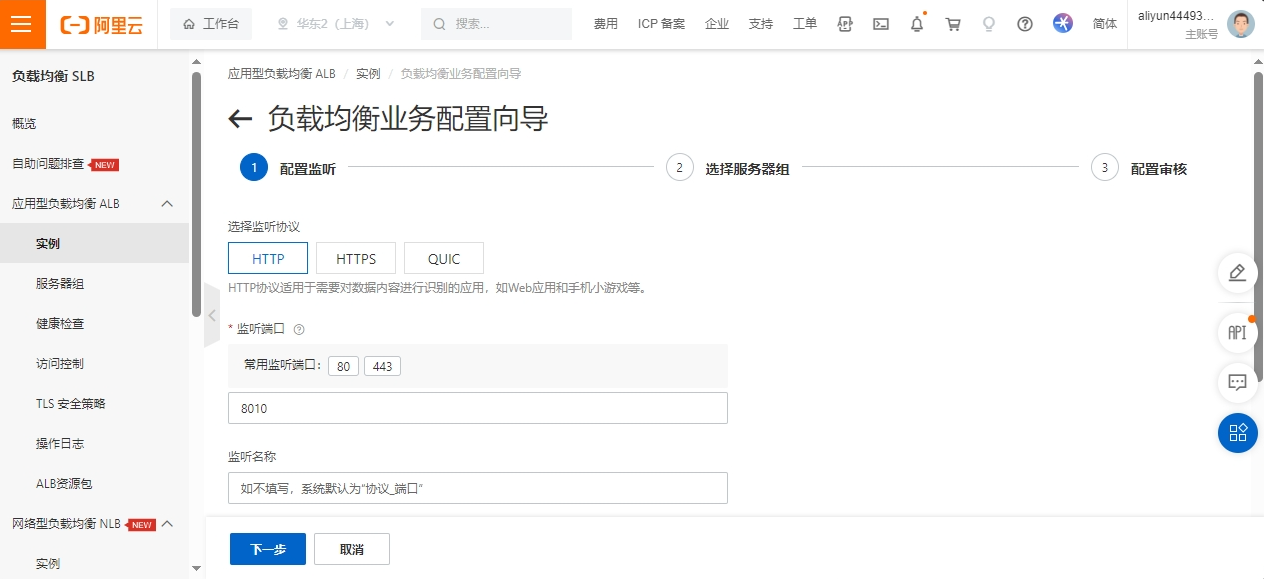Select HTTPS listener protocol
The image size is (1264, 579).
(356, 258)
